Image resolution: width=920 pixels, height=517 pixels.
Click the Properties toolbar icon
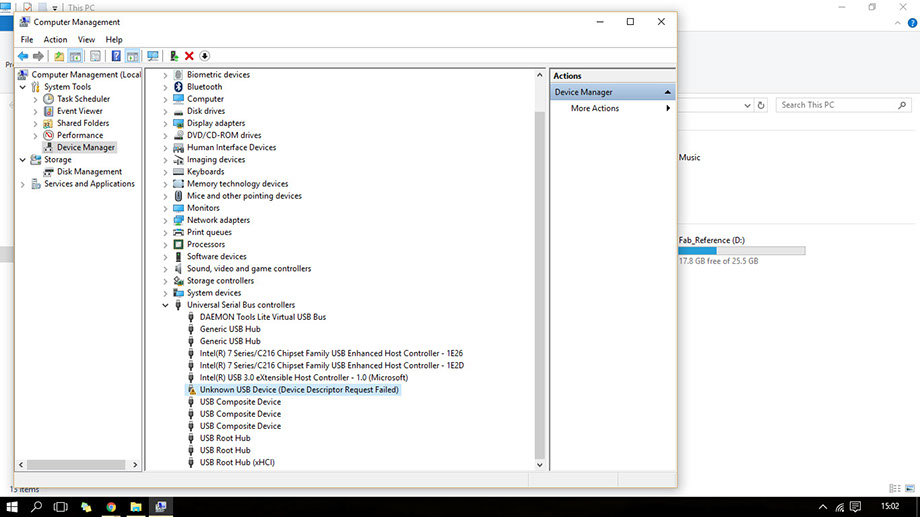pyautogui.click(x=95, y=56)
